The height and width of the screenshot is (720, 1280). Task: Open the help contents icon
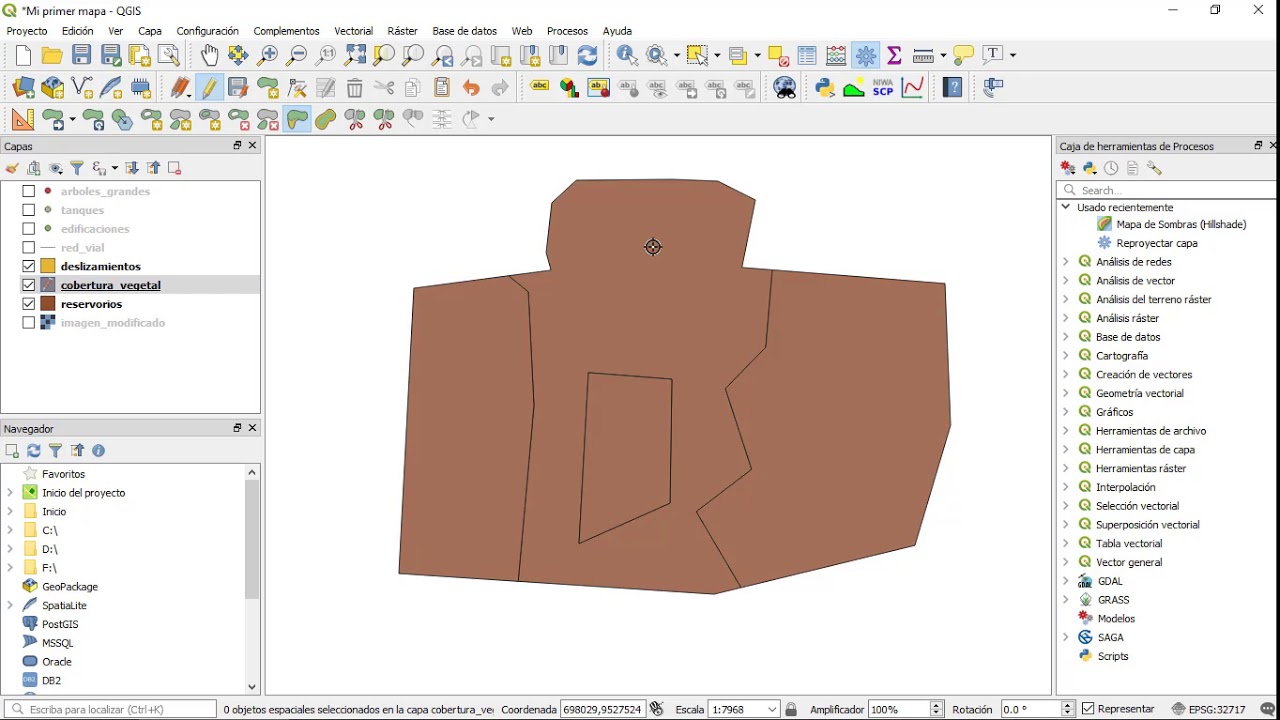953,88
